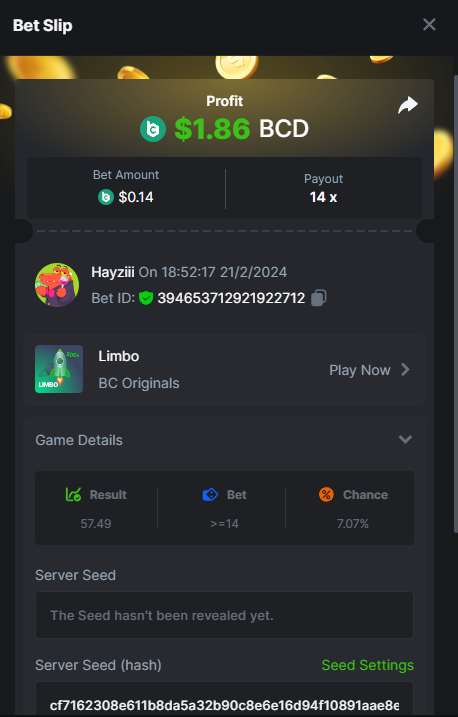Click the chevron next to Play Now

[x=405, y=369]
